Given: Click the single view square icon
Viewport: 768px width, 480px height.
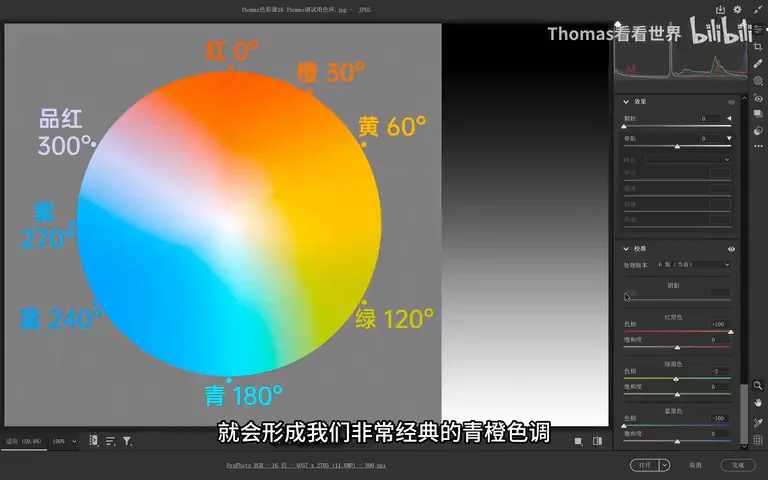Looking at the screenshot, I should 578,441.
